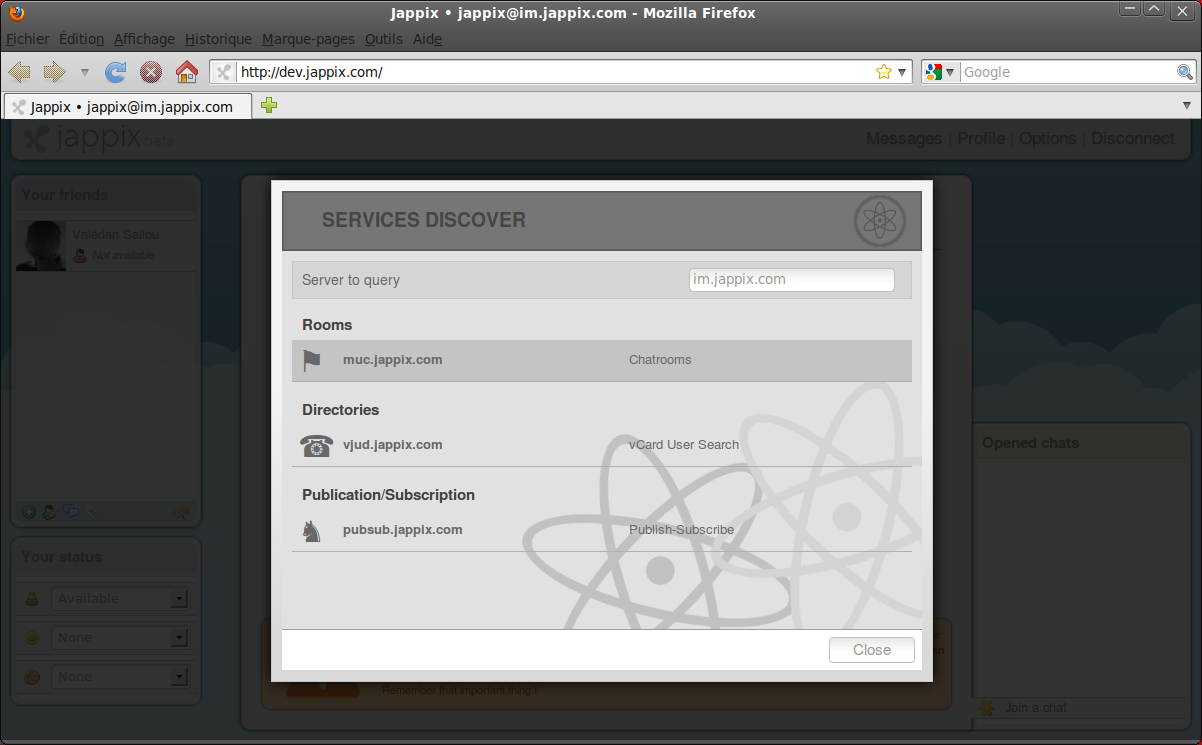1202x745 pixels.
Task: Expand the back/forward history dropdown arrow
Action: 85,72
